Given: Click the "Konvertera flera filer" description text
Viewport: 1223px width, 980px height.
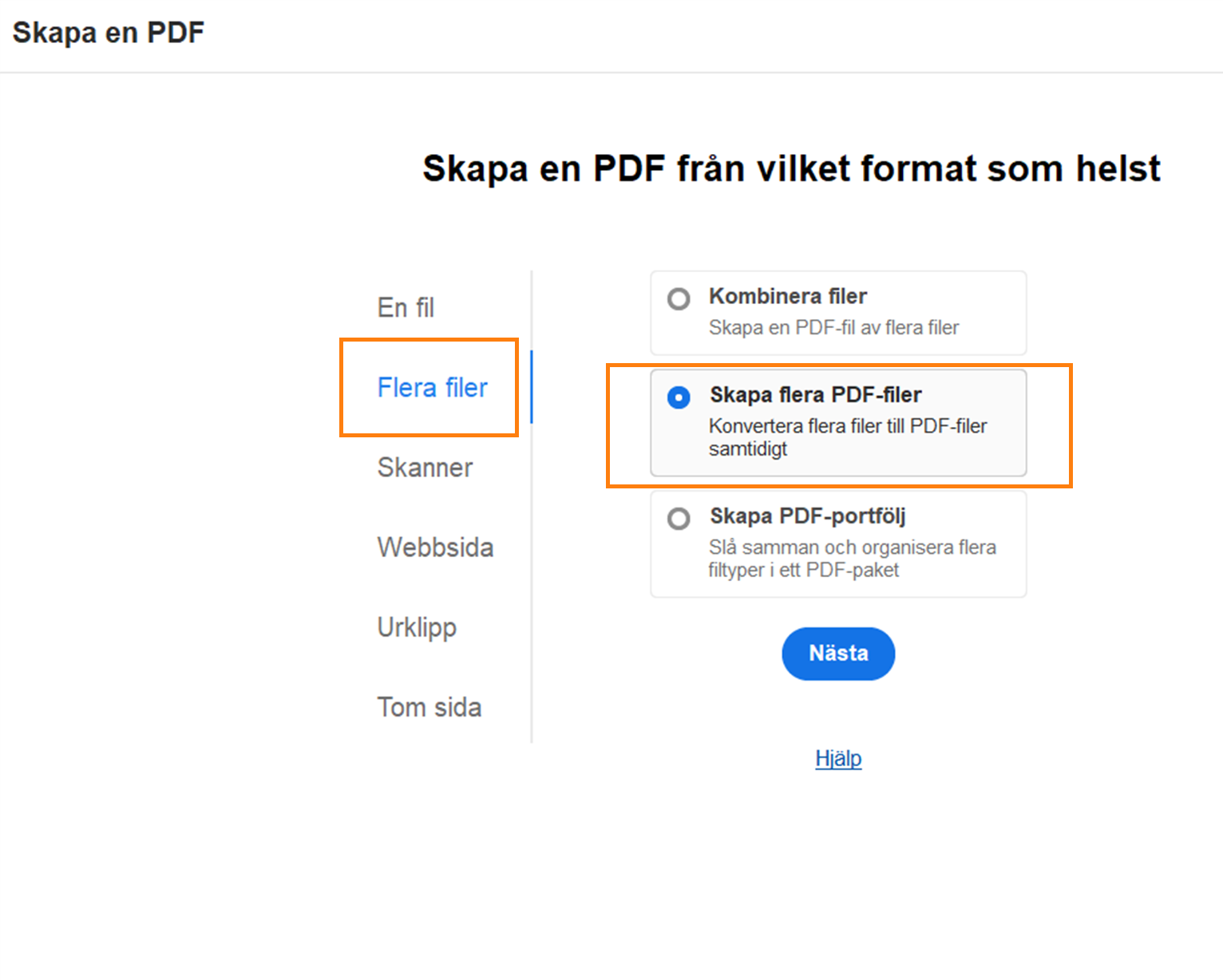Looking at the screenshot, I should pos(848,426).
